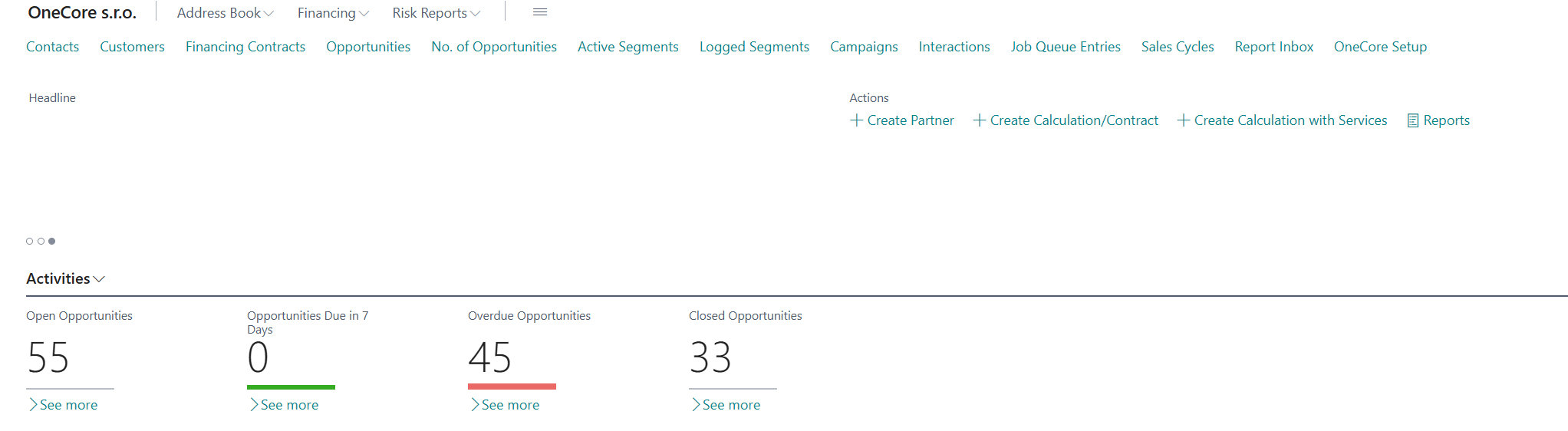Click the plus icon for Create Partner

click(x=857, y=120)
